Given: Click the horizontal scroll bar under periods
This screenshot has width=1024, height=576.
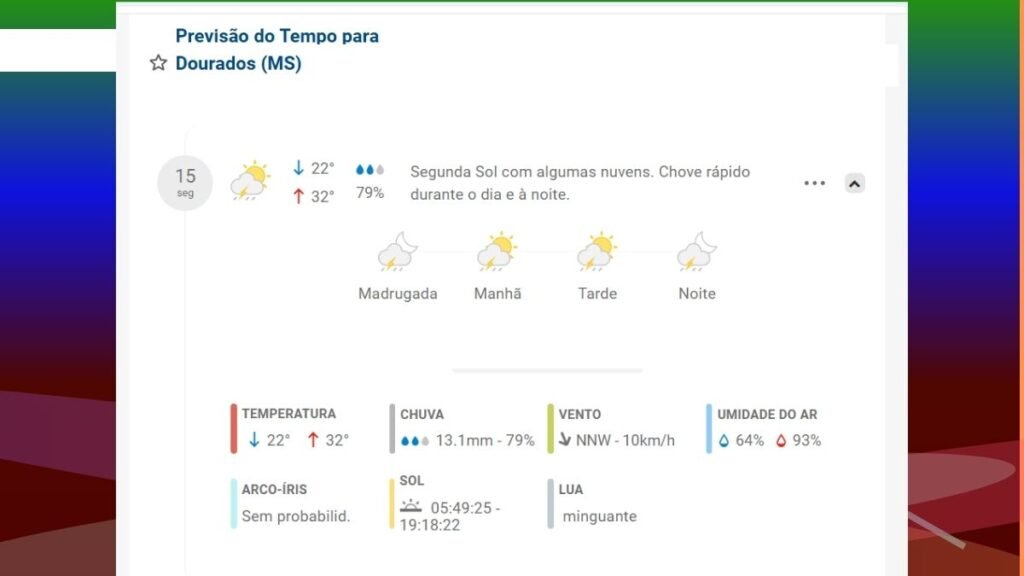Looking at the screenshot, I should tap(547, 370).
